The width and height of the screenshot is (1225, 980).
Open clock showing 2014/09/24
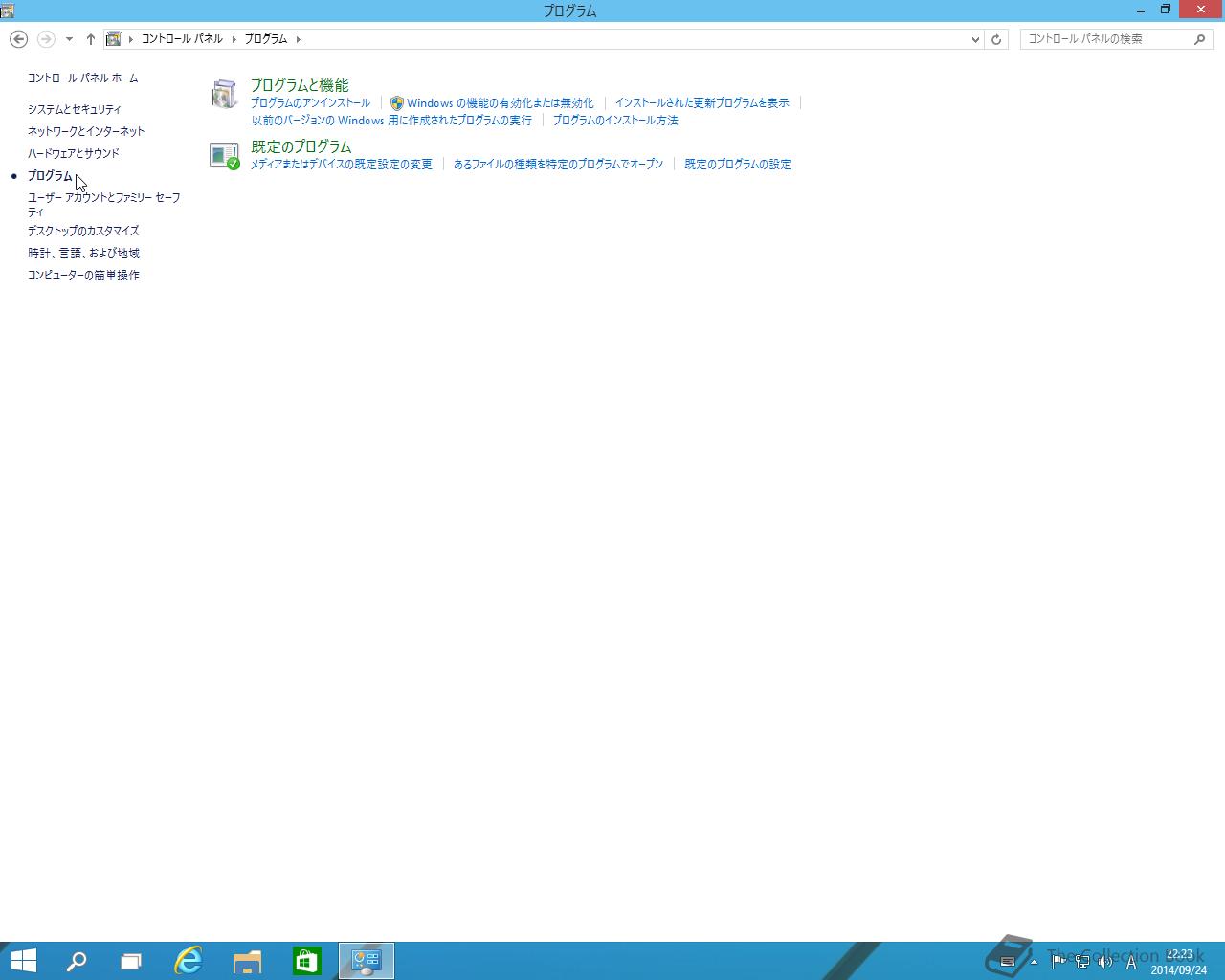(x=1179, y=962)
